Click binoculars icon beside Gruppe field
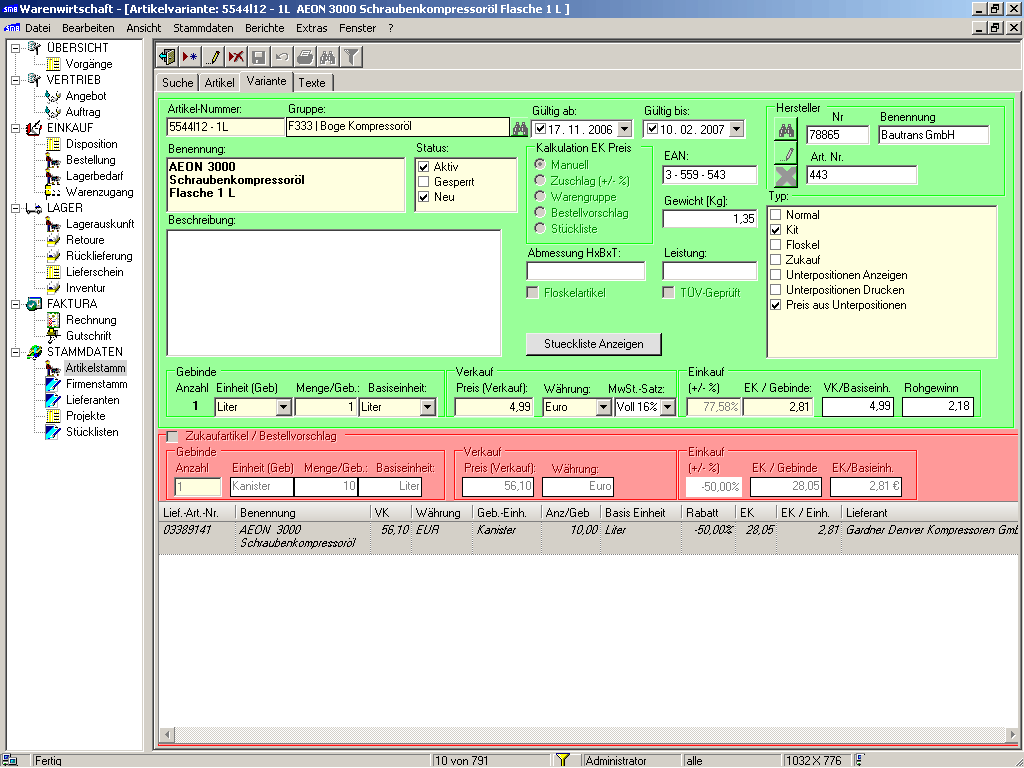The image size is (1024, 768). click(x=519, y=128)
